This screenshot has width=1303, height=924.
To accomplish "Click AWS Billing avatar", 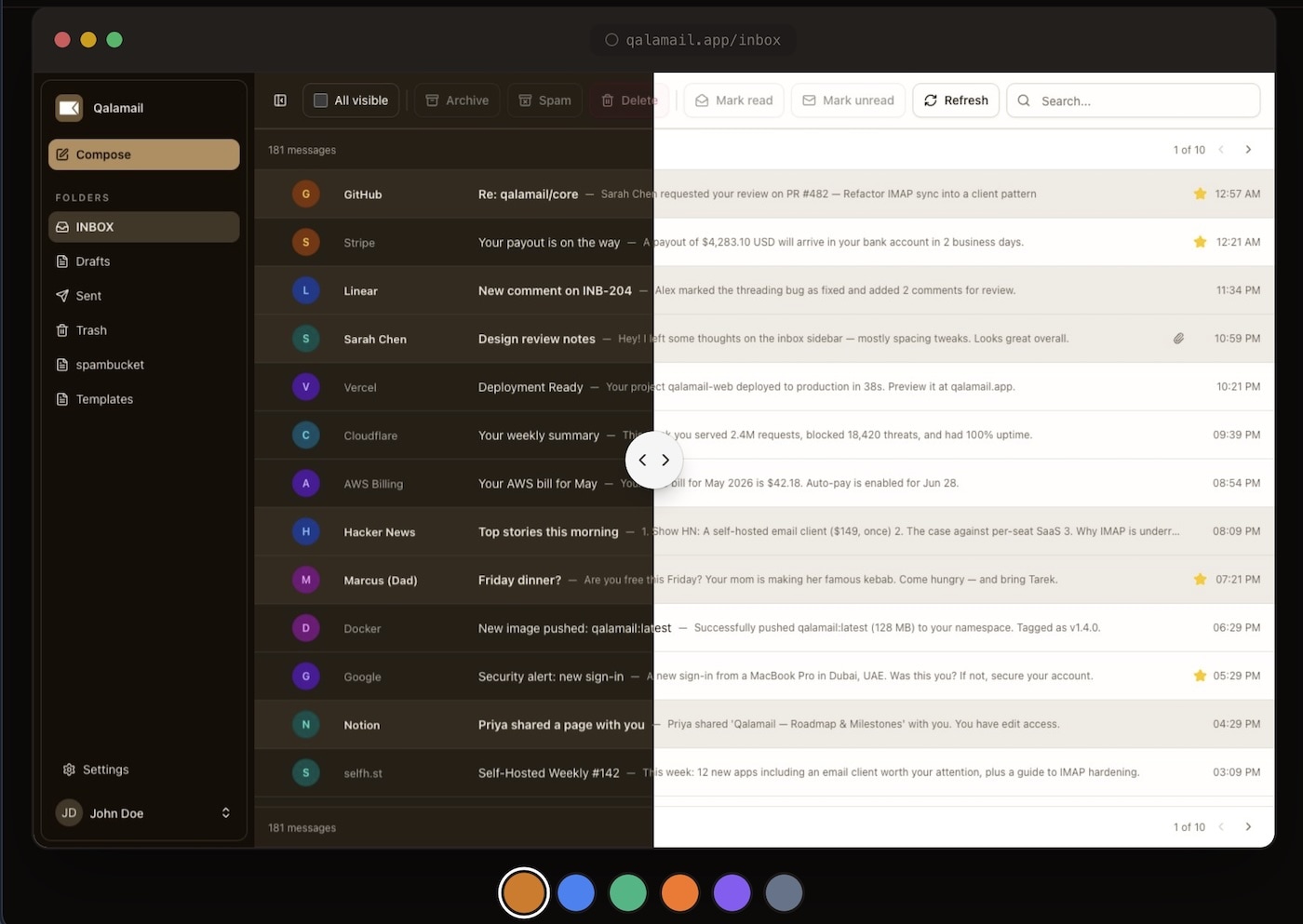I will (306, 483).
